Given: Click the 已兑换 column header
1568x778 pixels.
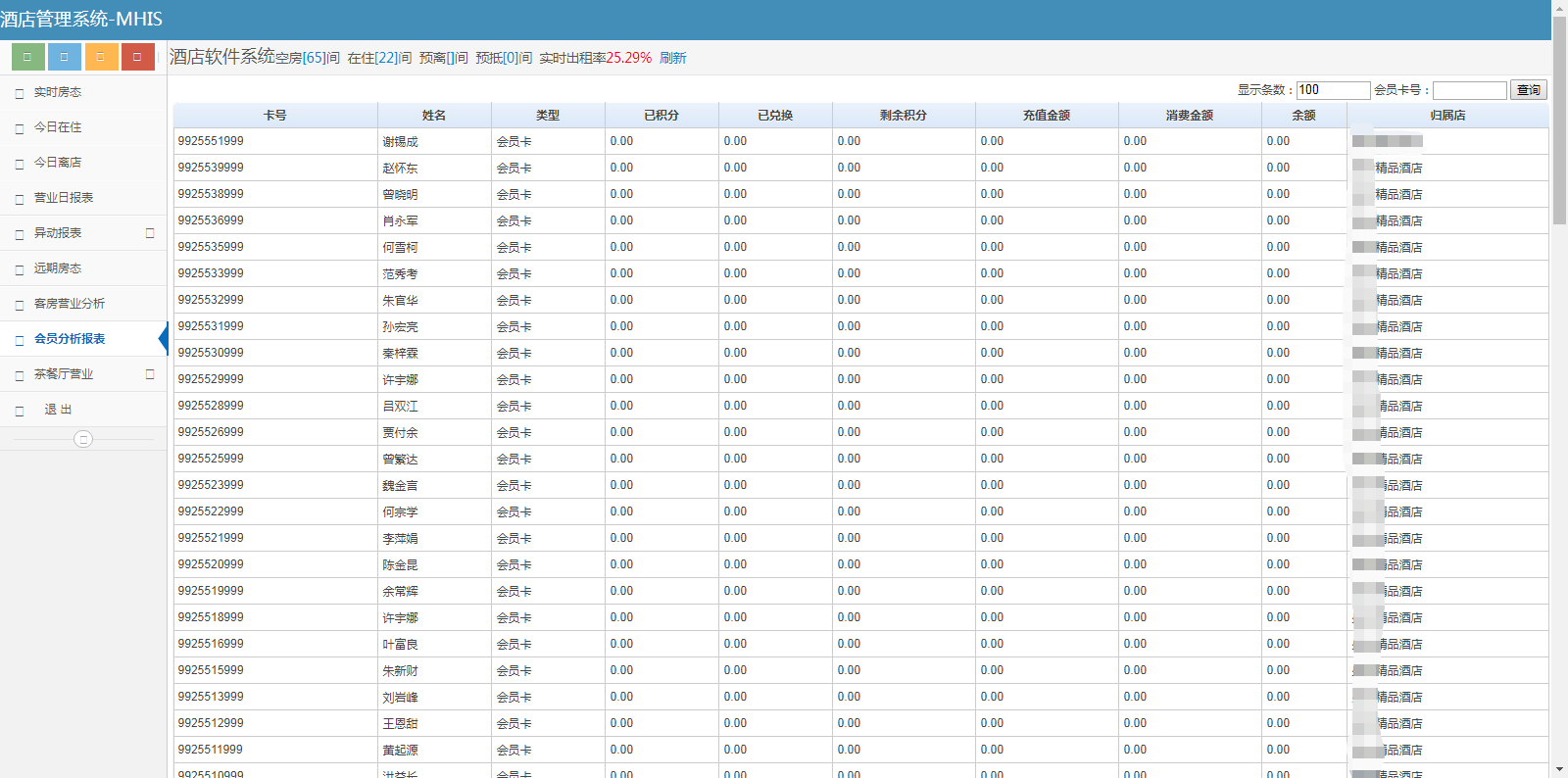Looking at the screenshot, I should pyautogui.click(x=775, y=116).
